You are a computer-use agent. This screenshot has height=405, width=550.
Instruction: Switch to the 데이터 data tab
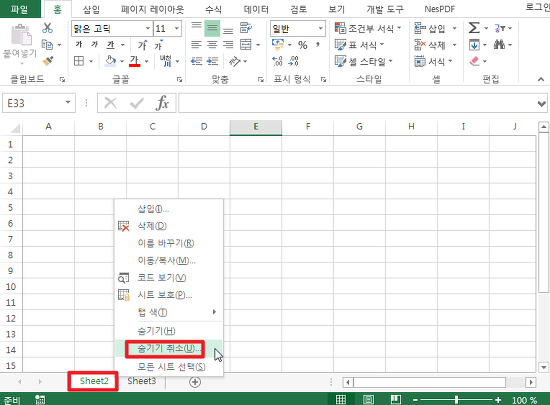[x=256, y=9]
